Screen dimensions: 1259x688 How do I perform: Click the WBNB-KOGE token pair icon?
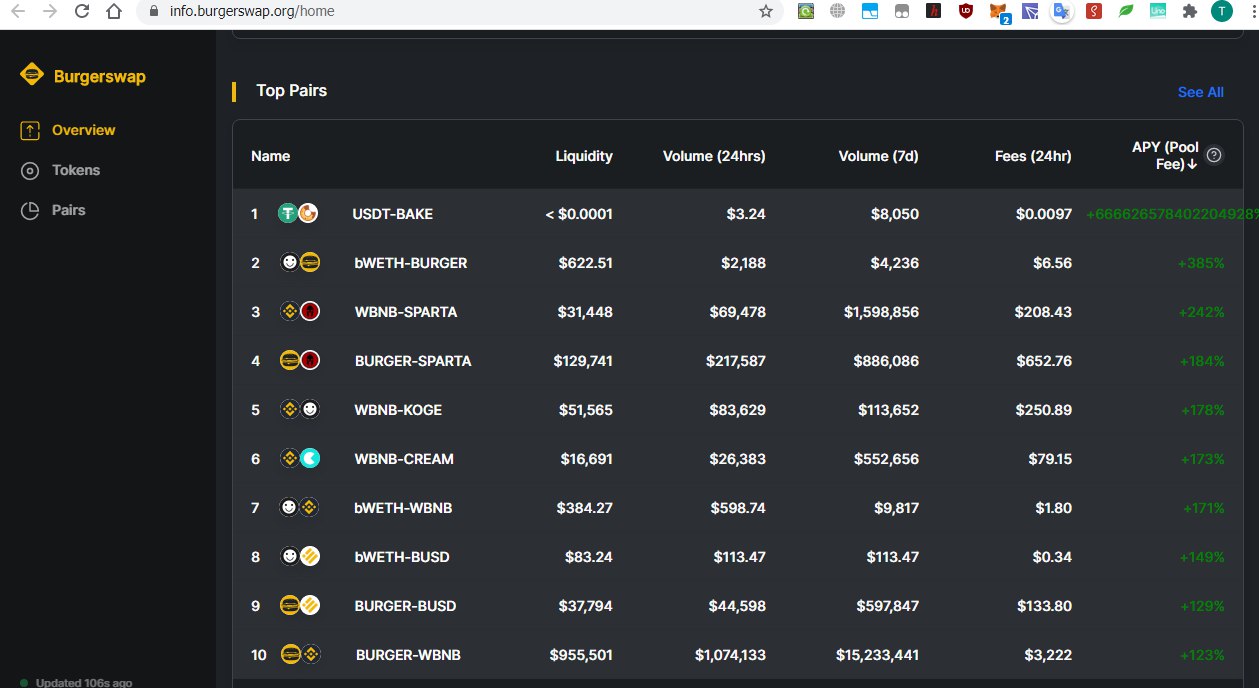point(300,410)
